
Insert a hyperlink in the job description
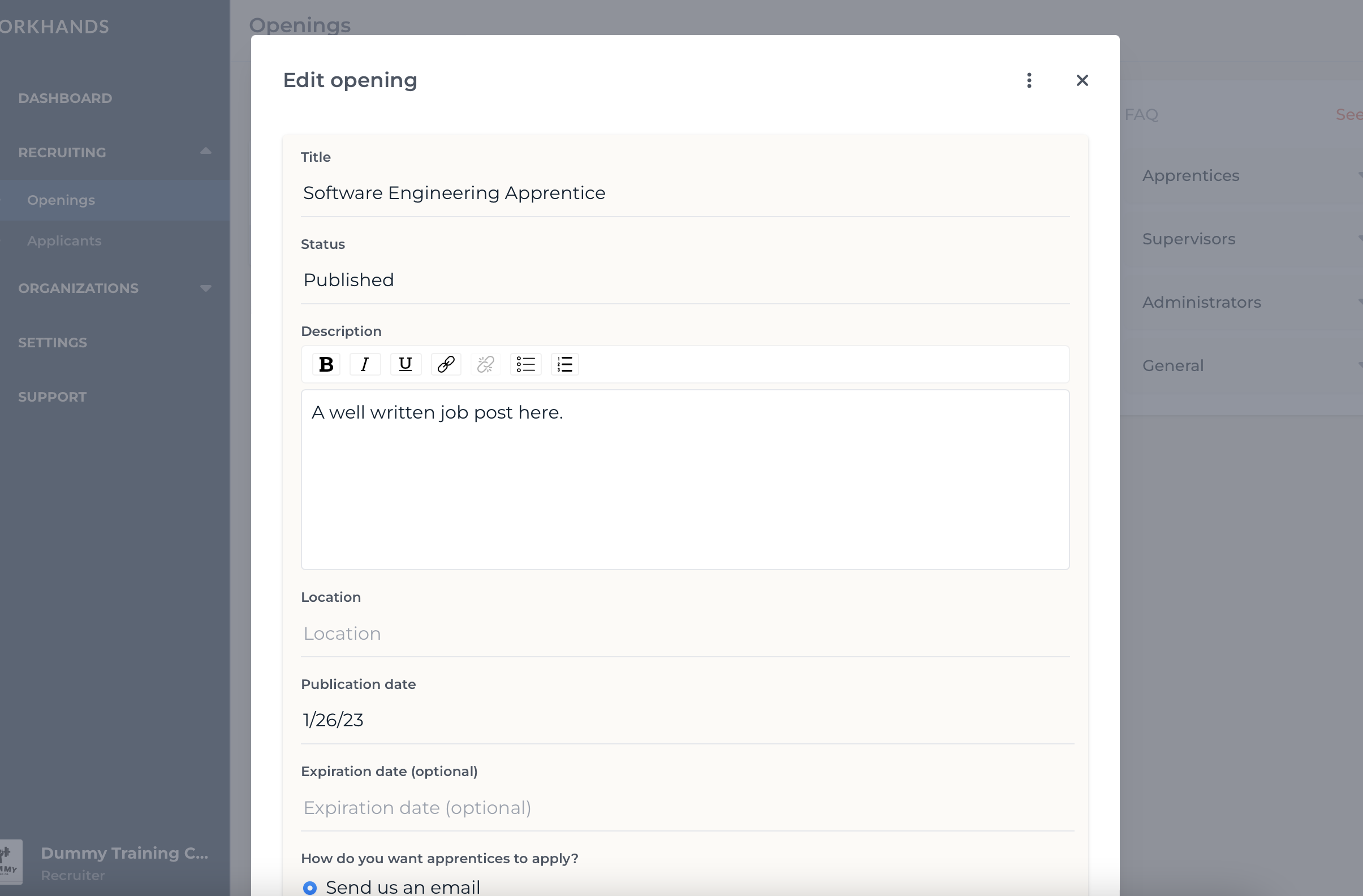[x=446, y=364]
